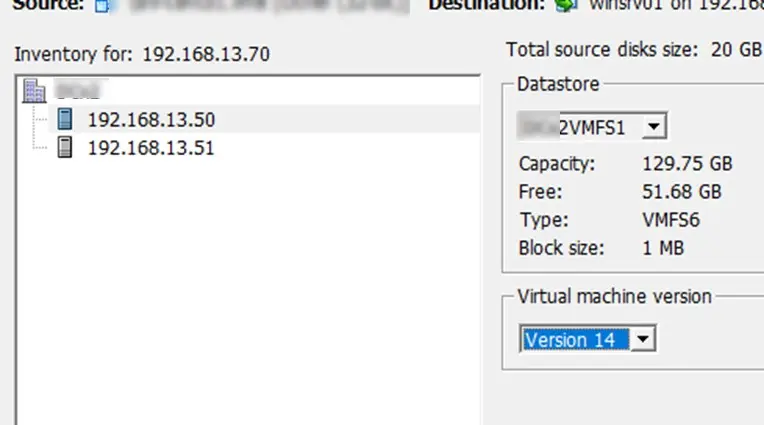Click the blue source machine icon
This screenshot has height=425, width=764.
point(102,5)
